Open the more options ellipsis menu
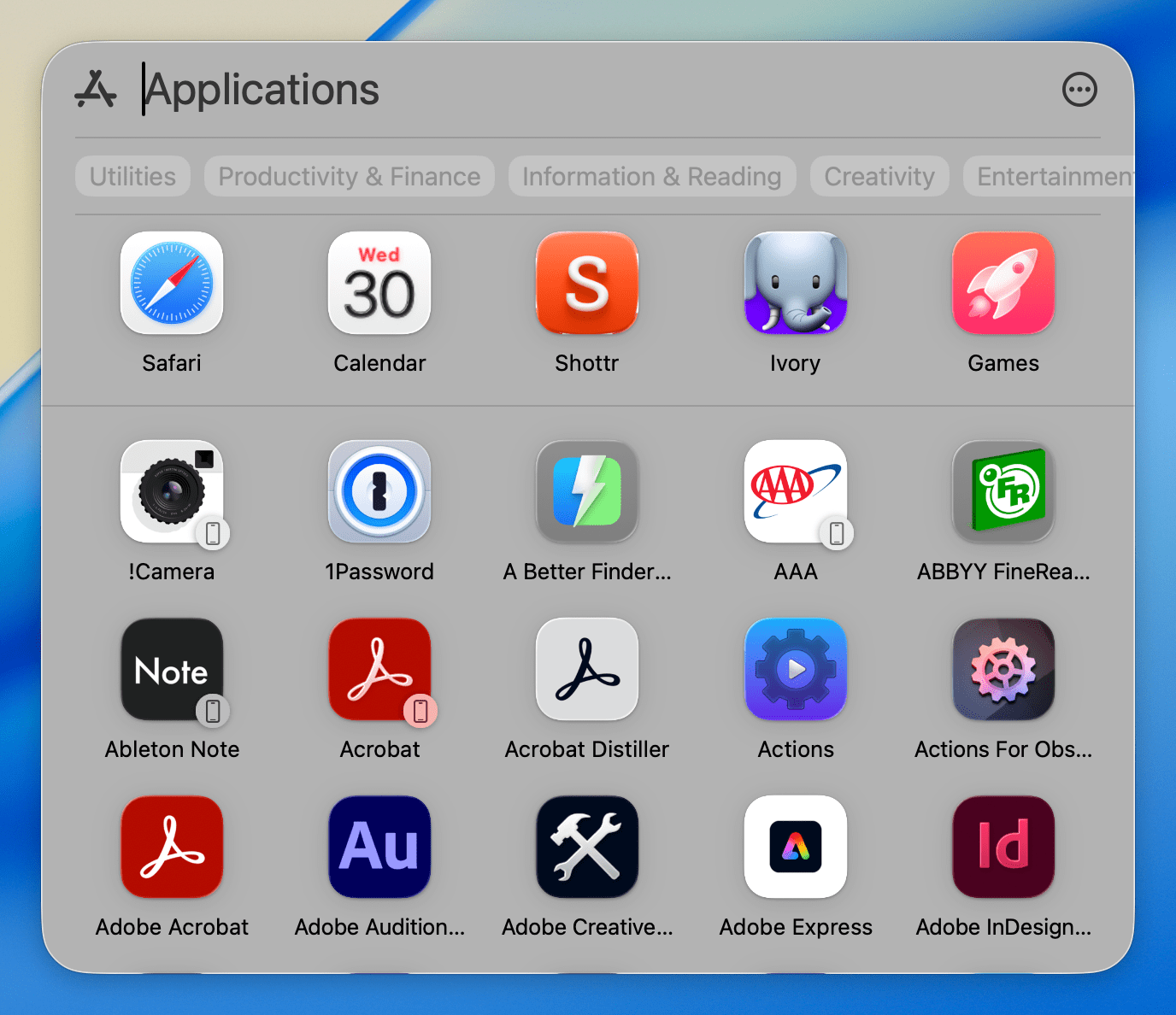 1079,89
